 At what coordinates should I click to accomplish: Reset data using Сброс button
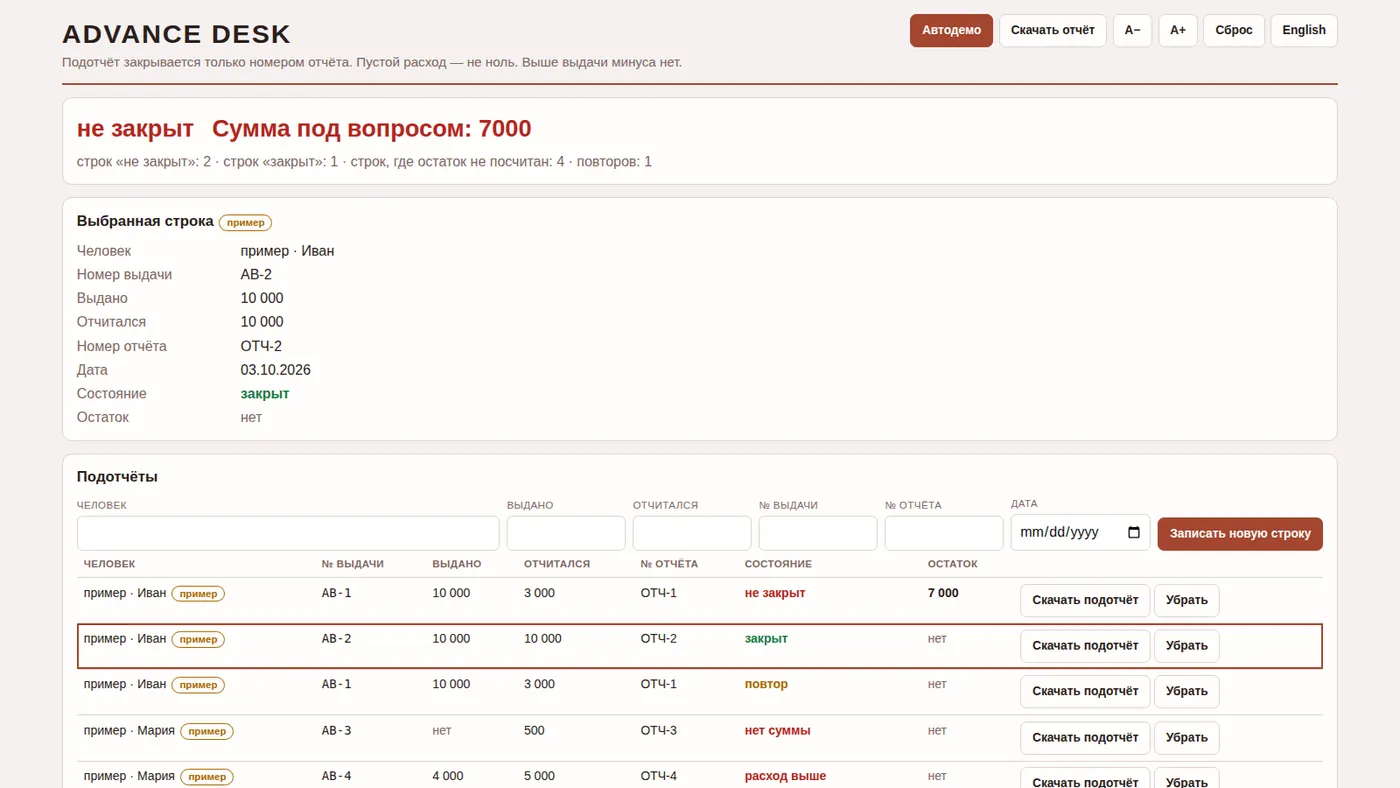click(x=1234, y=30)
